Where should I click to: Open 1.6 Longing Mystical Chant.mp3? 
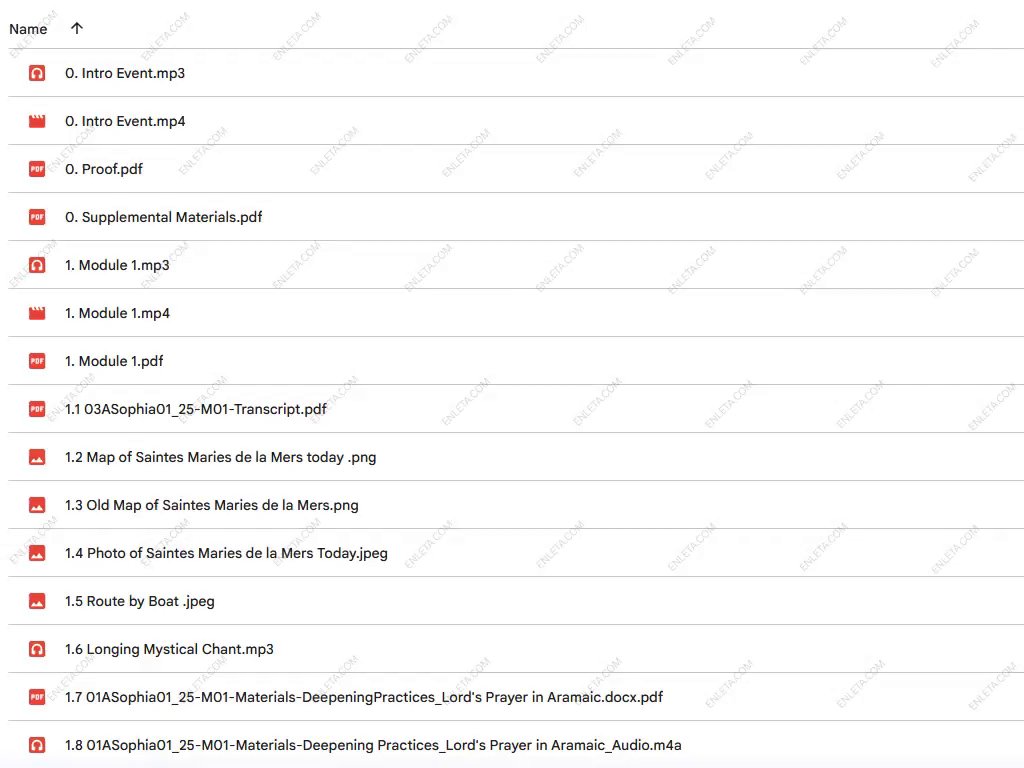click(x=169, y=649)
